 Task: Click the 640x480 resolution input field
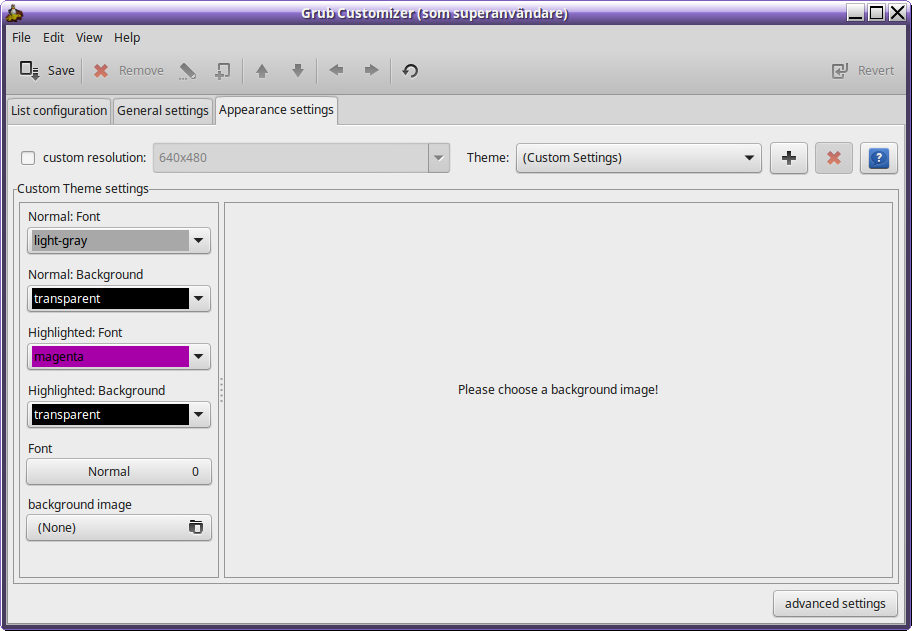click(x=291, y=158)
